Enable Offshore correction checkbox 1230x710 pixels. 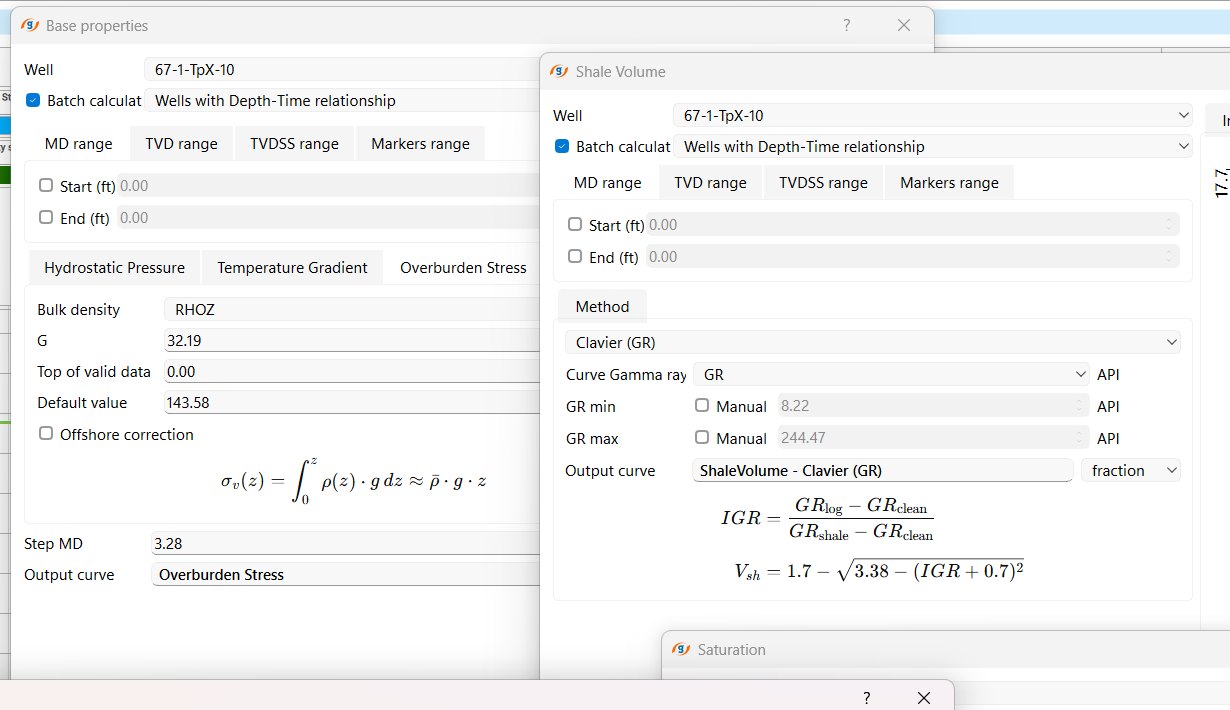tap(46, 434)
